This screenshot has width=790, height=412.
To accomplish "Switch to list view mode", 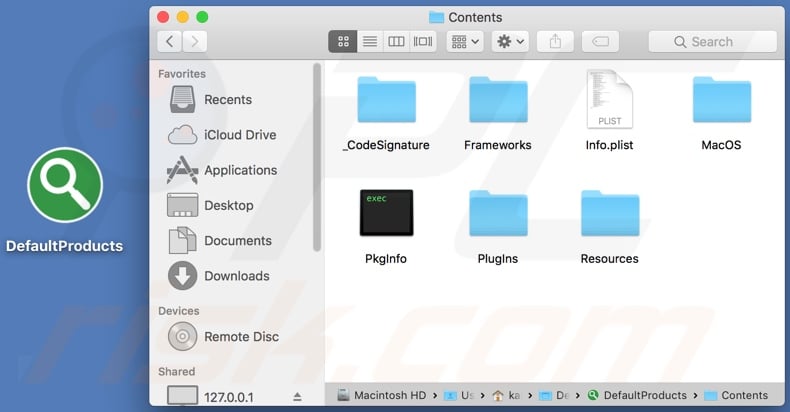I will pyautogui.click(x=370, y=41).
